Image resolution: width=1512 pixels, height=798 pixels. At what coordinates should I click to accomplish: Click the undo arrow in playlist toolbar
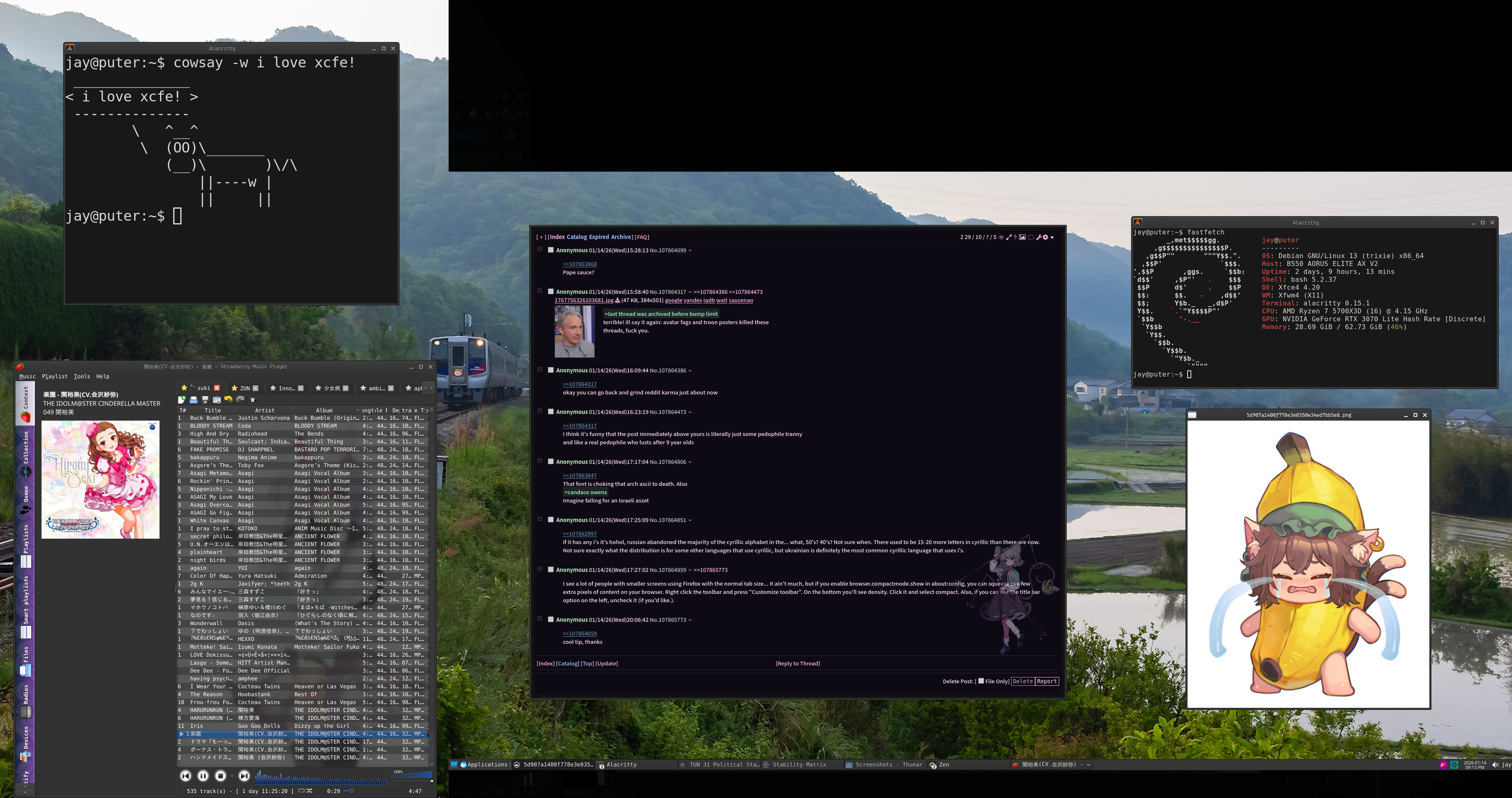228,400
